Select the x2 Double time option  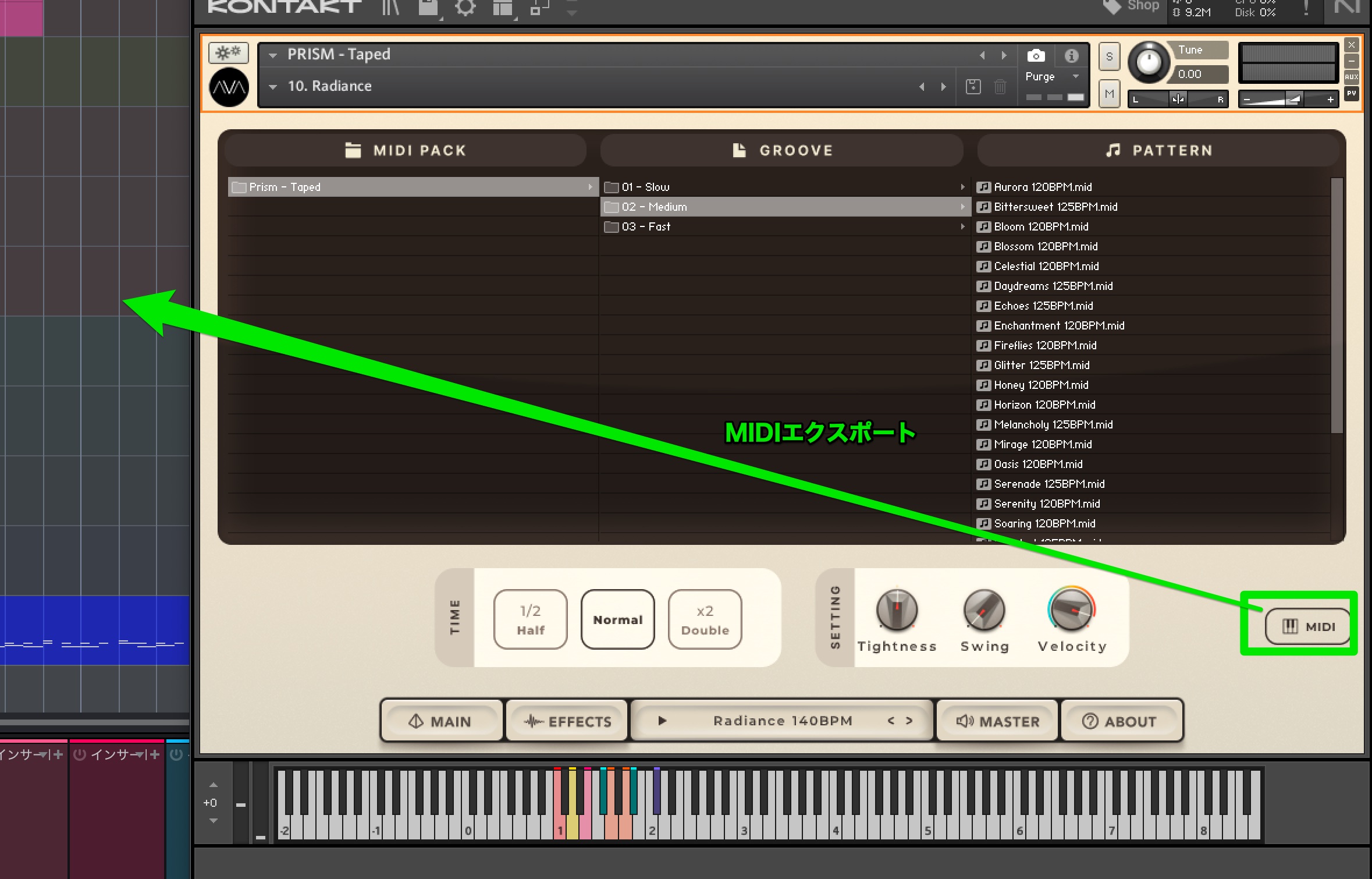pyautogui.click(x=705, y=619)
